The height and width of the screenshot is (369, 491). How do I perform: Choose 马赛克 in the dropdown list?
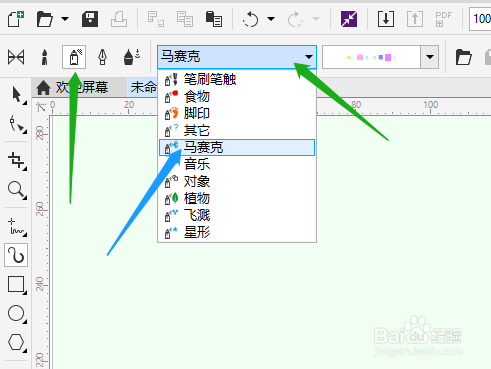237,147
